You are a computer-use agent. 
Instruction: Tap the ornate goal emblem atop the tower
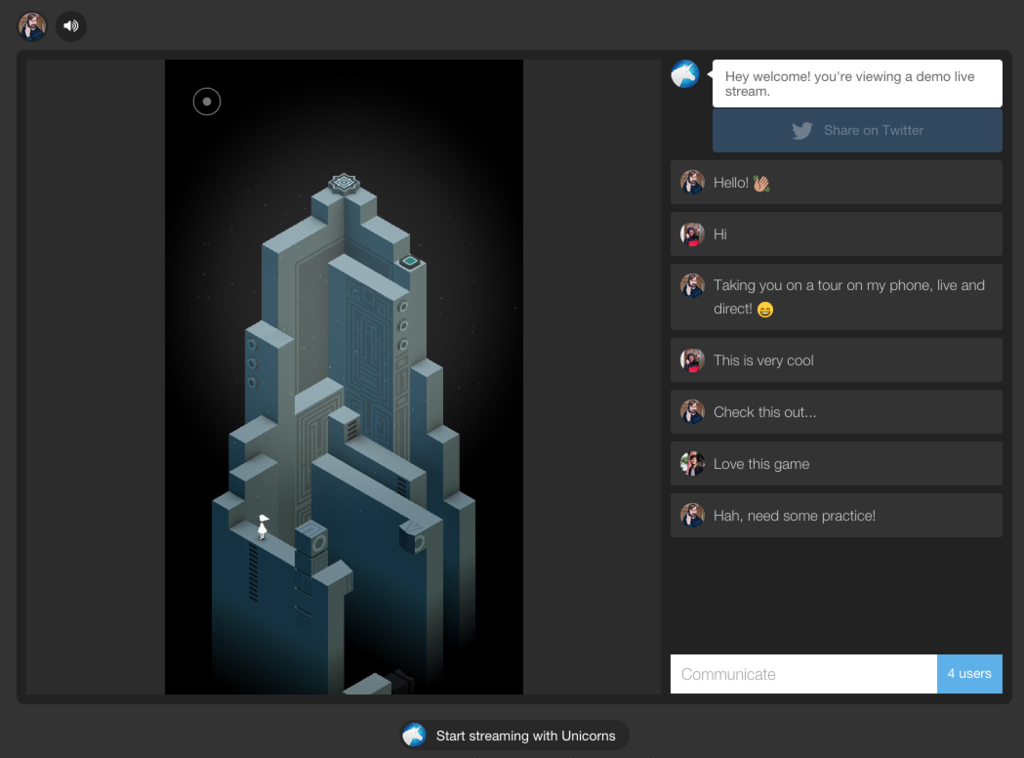[344, 183]
